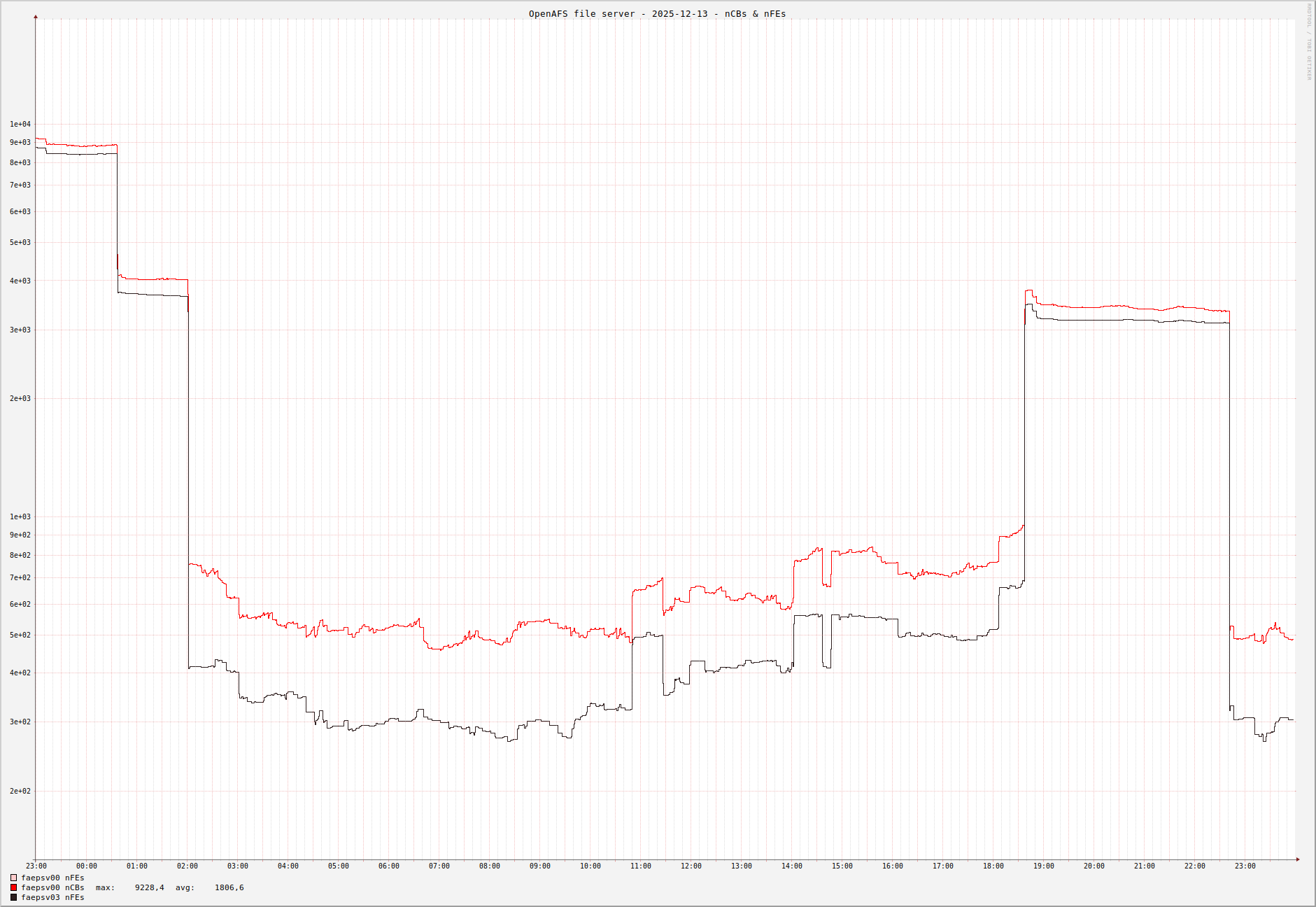1316x907 pixels.
Task: Click the 22:00 time axis label
Action: tap(1194, 866)
